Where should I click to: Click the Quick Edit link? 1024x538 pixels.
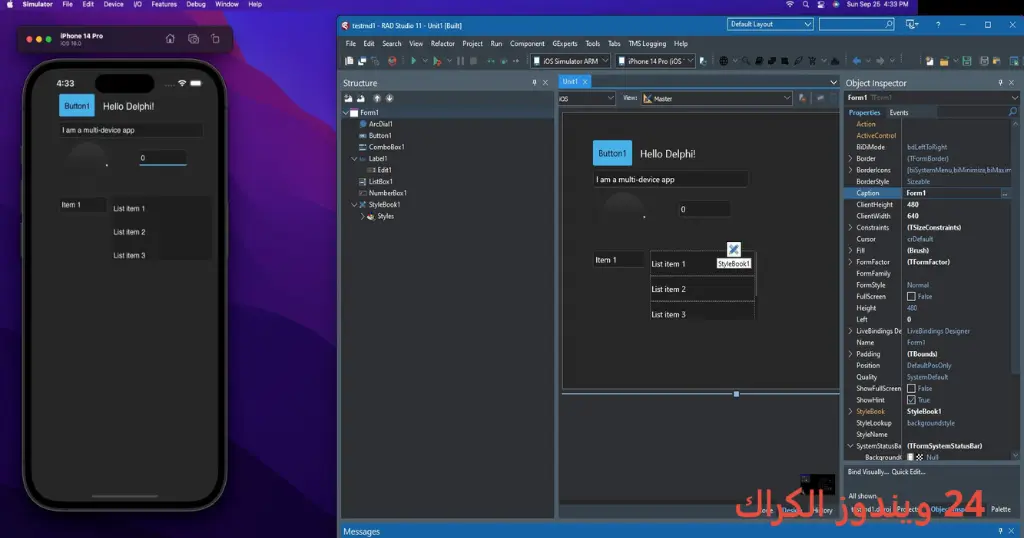click(908, 471)
